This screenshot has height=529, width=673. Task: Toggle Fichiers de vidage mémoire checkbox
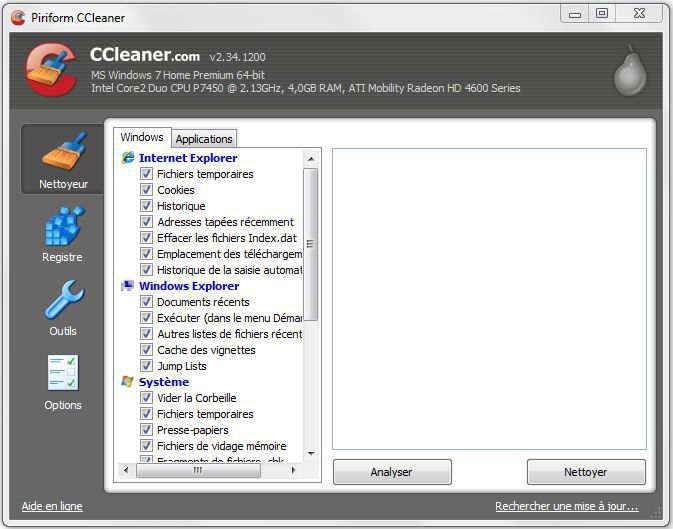[x=146, y=445]
